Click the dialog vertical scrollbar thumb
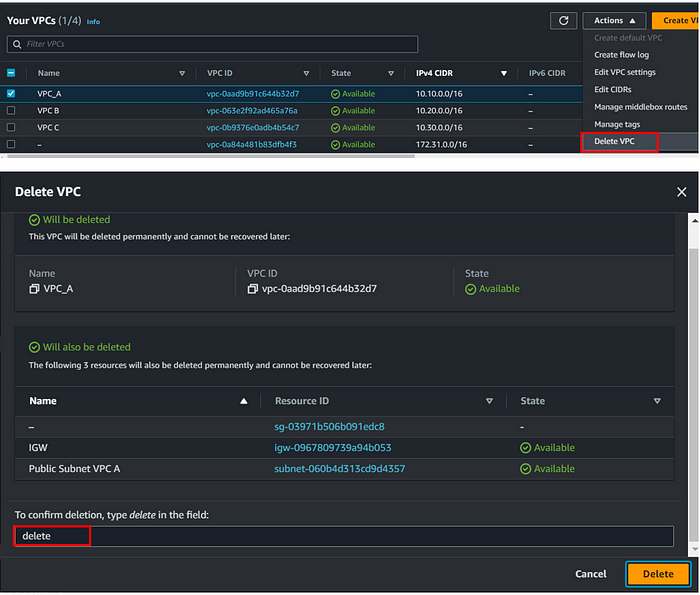 click(x=694, y=393)
